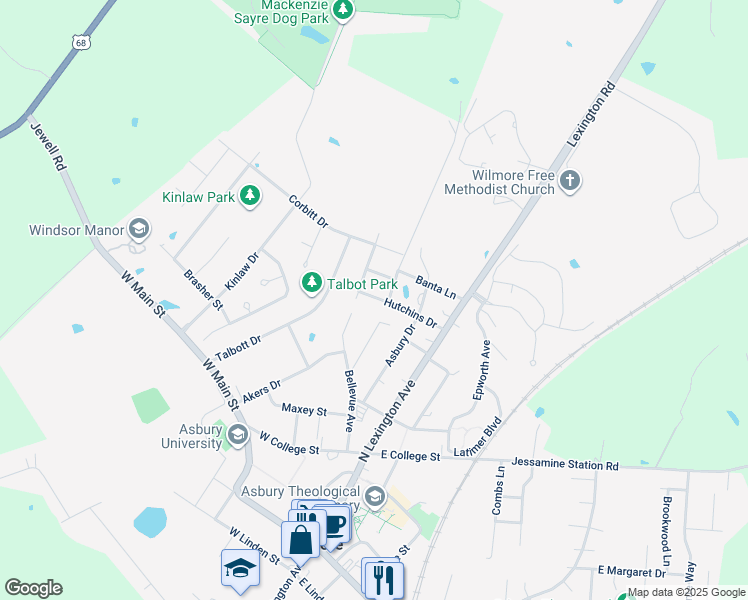748x600 pixels.
Task: Click the fork and knife restaurant marker
Action: [x=383, y=579]
